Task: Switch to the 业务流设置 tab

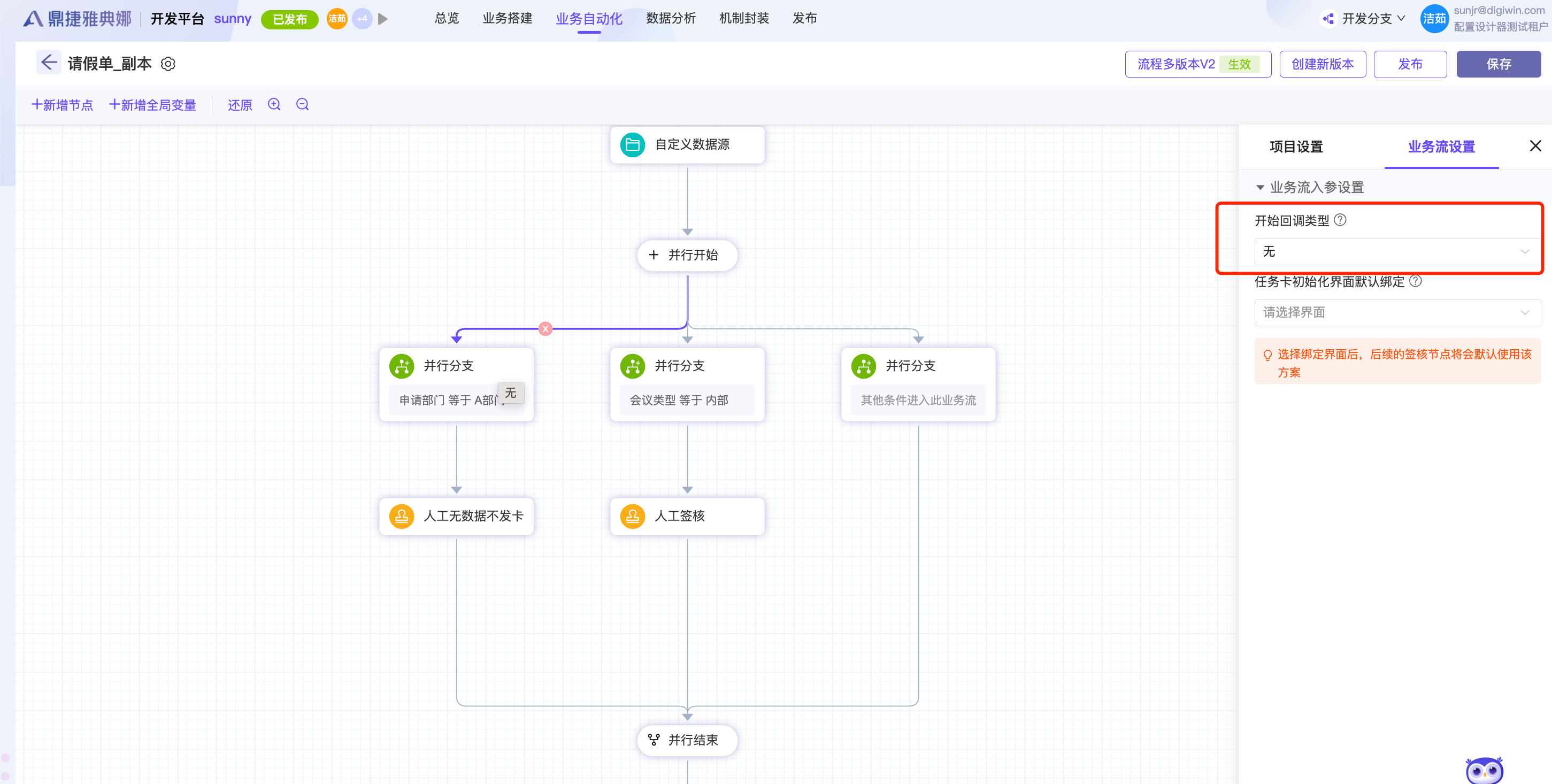Action: tap(1441, 147)
